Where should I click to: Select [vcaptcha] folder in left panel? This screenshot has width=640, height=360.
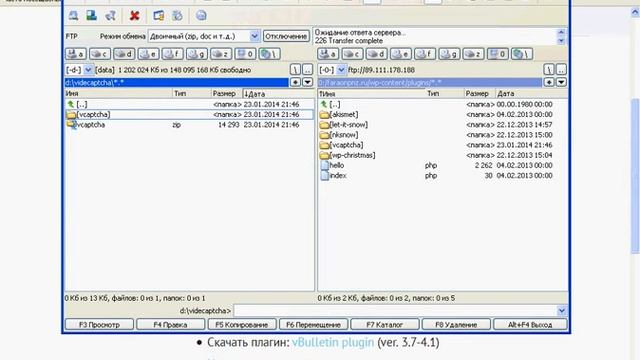point(189,115)
